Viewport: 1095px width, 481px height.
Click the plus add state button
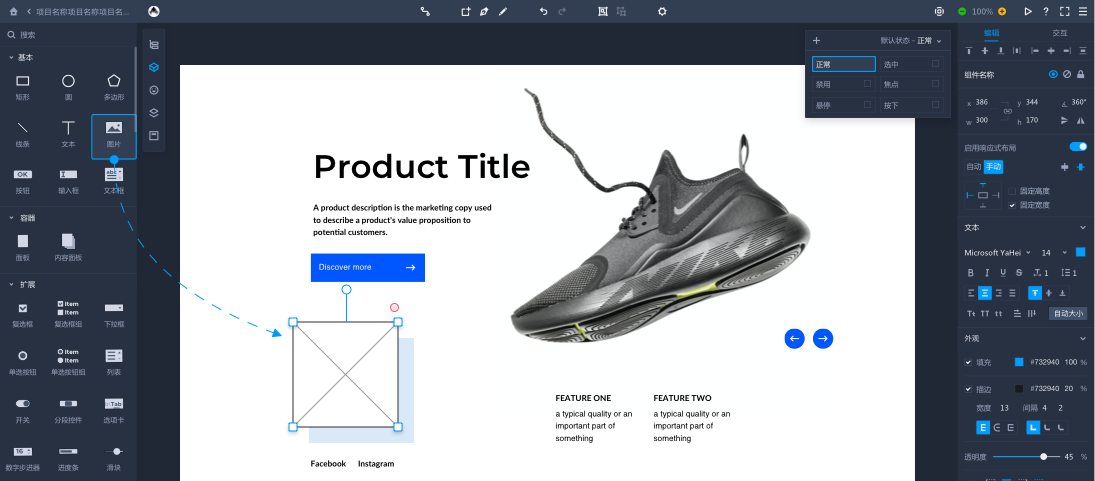816,40
